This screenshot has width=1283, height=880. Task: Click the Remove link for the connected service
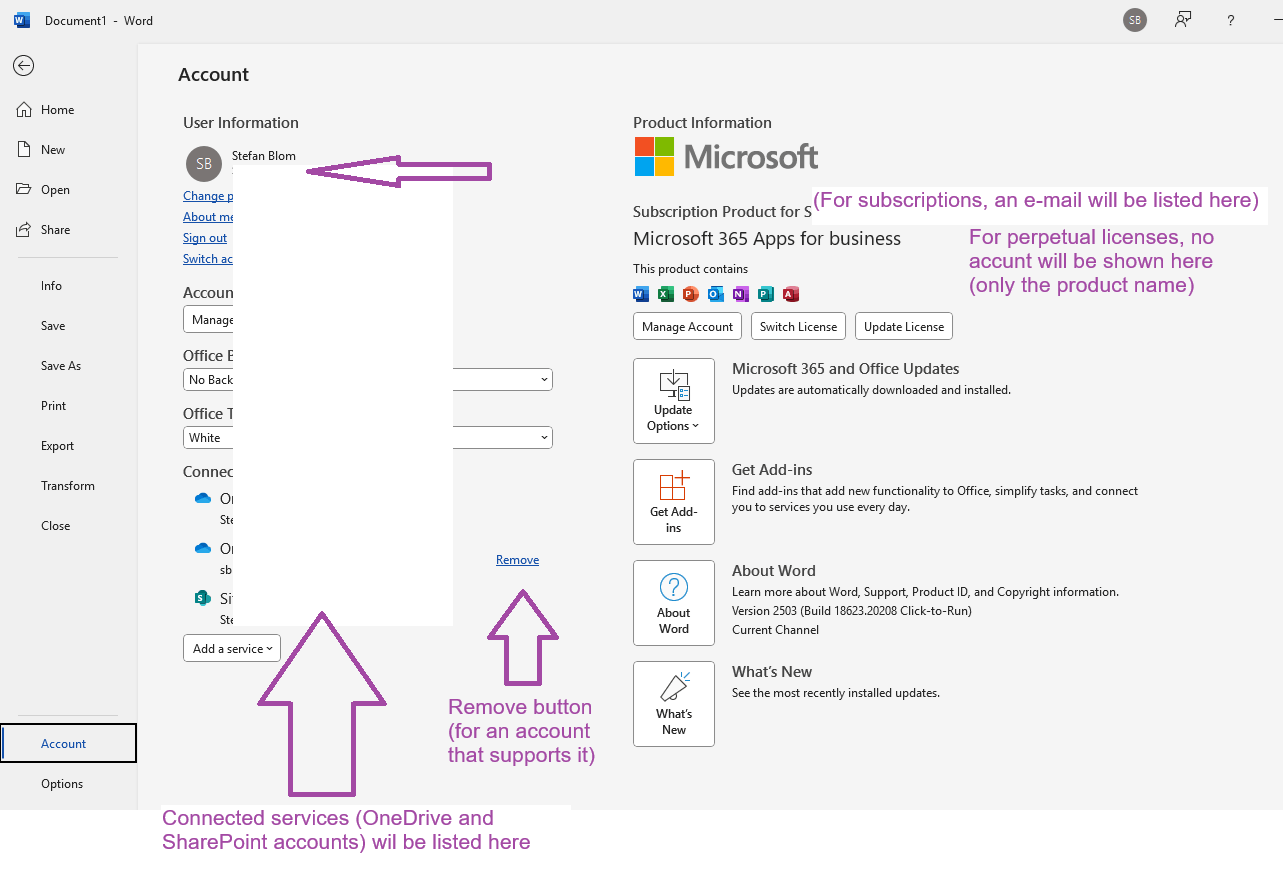point(517,560)
